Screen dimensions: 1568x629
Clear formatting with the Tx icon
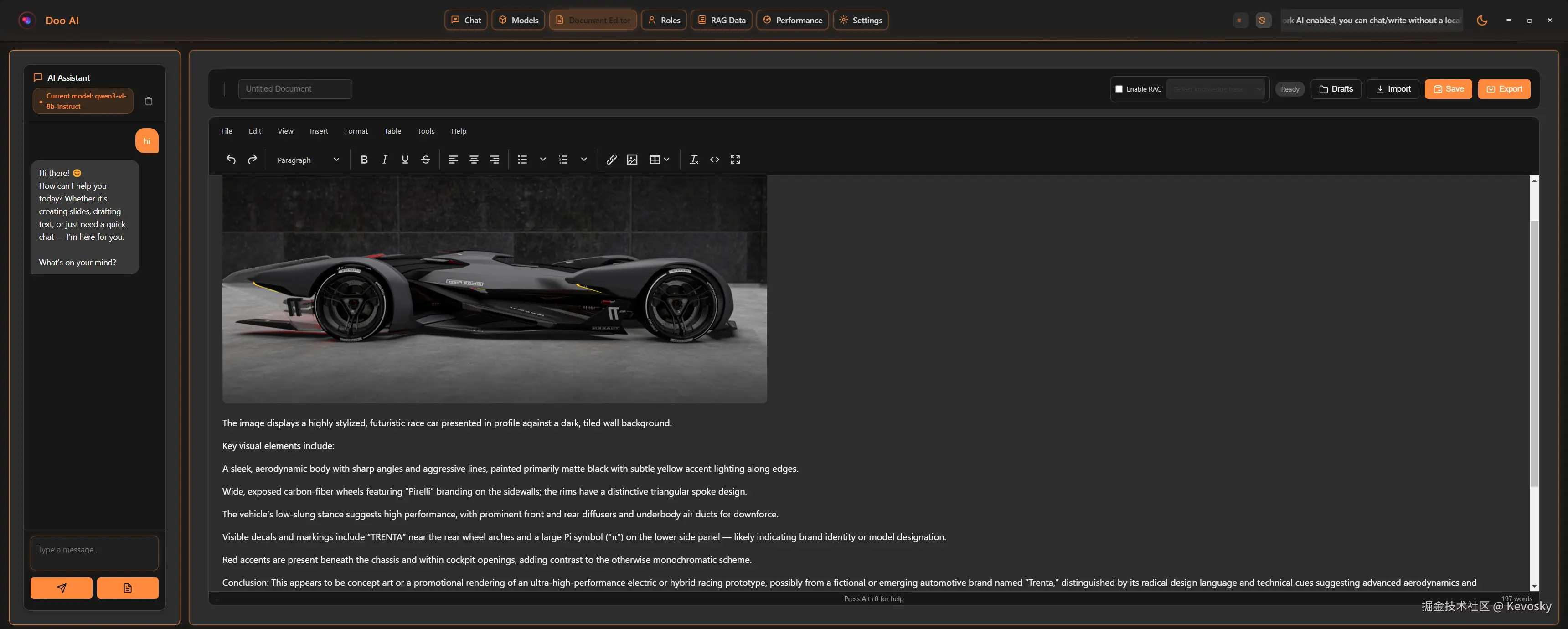point(693,159)
